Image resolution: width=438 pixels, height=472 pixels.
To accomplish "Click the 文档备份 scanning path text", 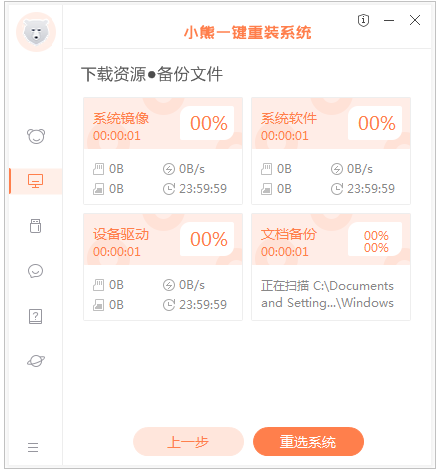I will point(327,294).
